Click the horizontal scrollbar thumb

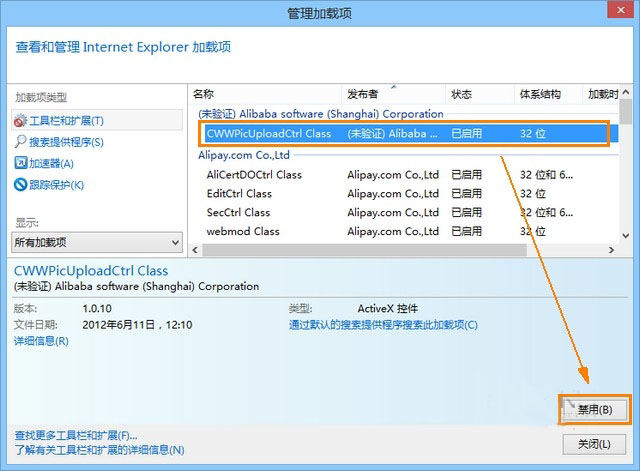[364, 250]
